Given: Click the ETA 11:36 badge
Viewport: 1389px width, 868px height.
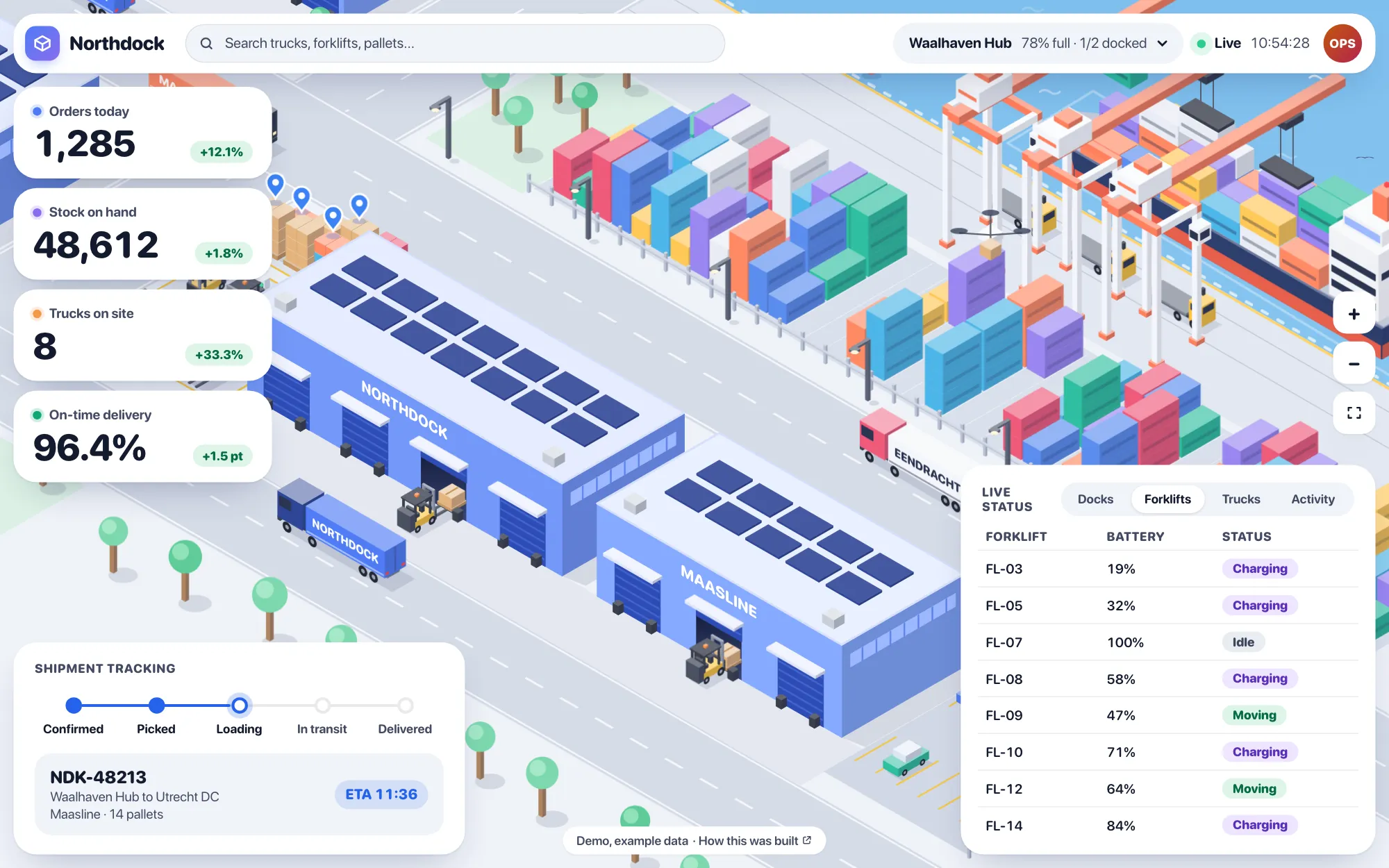Looking at the screenshot, I should [381, 794].
